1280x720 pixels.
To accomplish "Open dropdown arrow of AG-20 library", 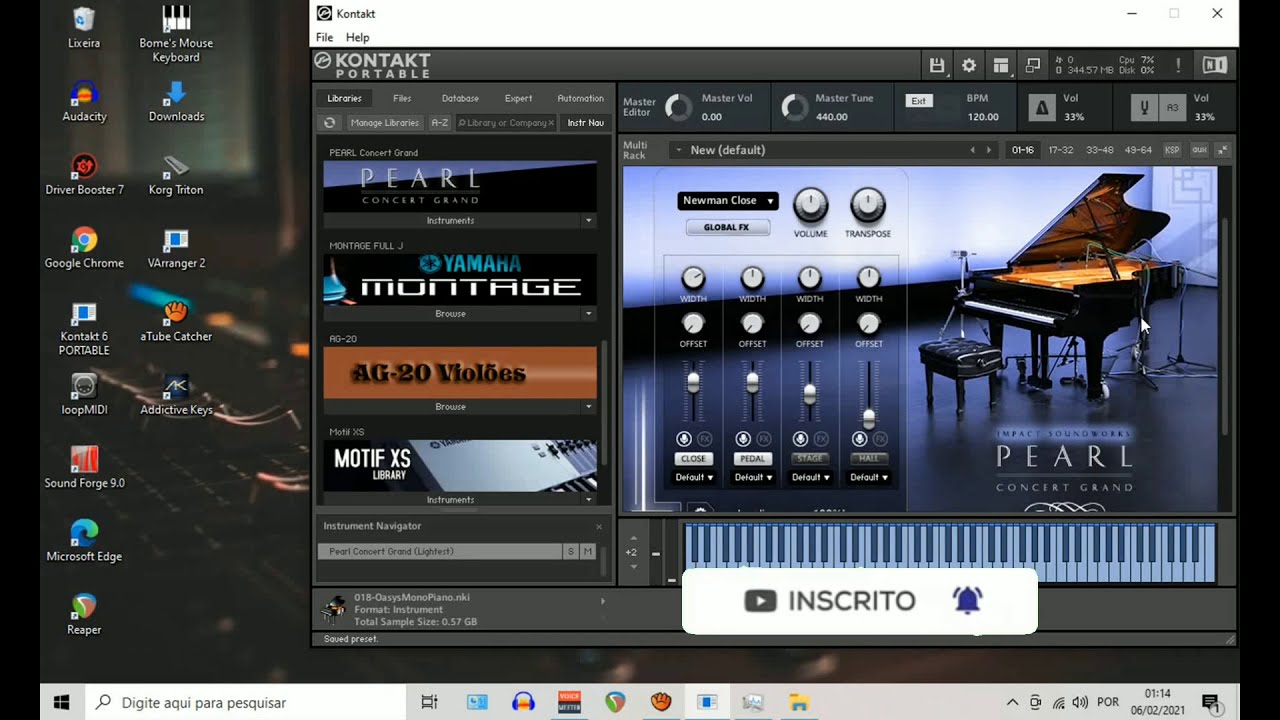I will point(588,407).
